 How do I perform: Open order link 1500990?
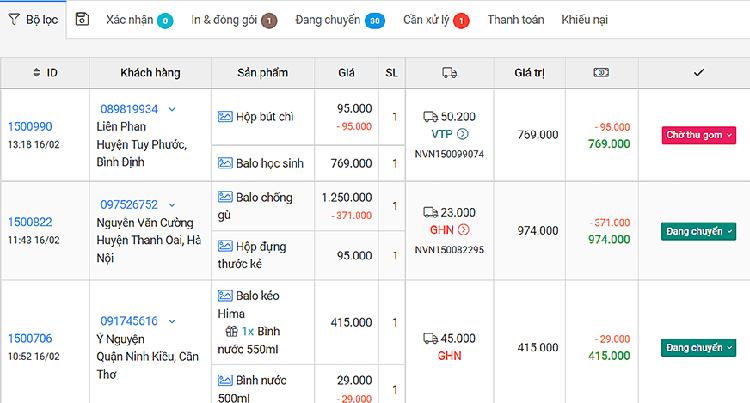coord(30,127)
